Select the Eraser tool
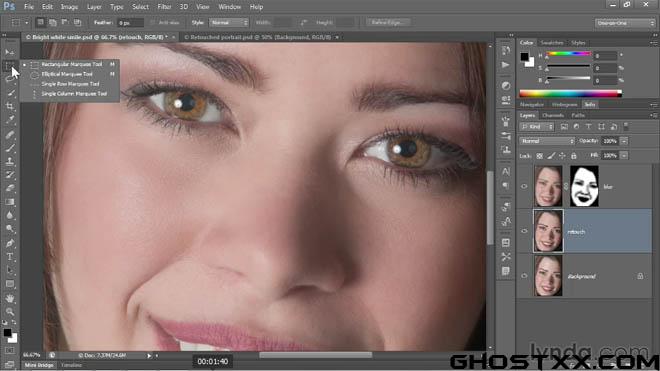 10,188
